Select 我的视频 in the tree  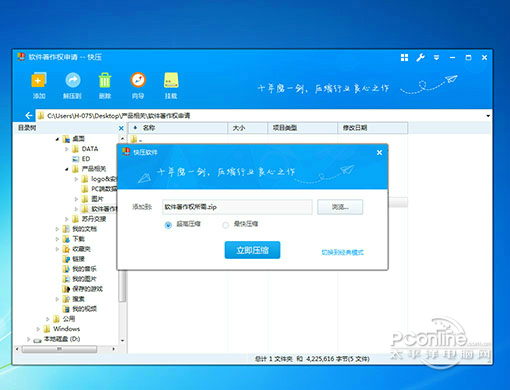(x=85, y=309)
